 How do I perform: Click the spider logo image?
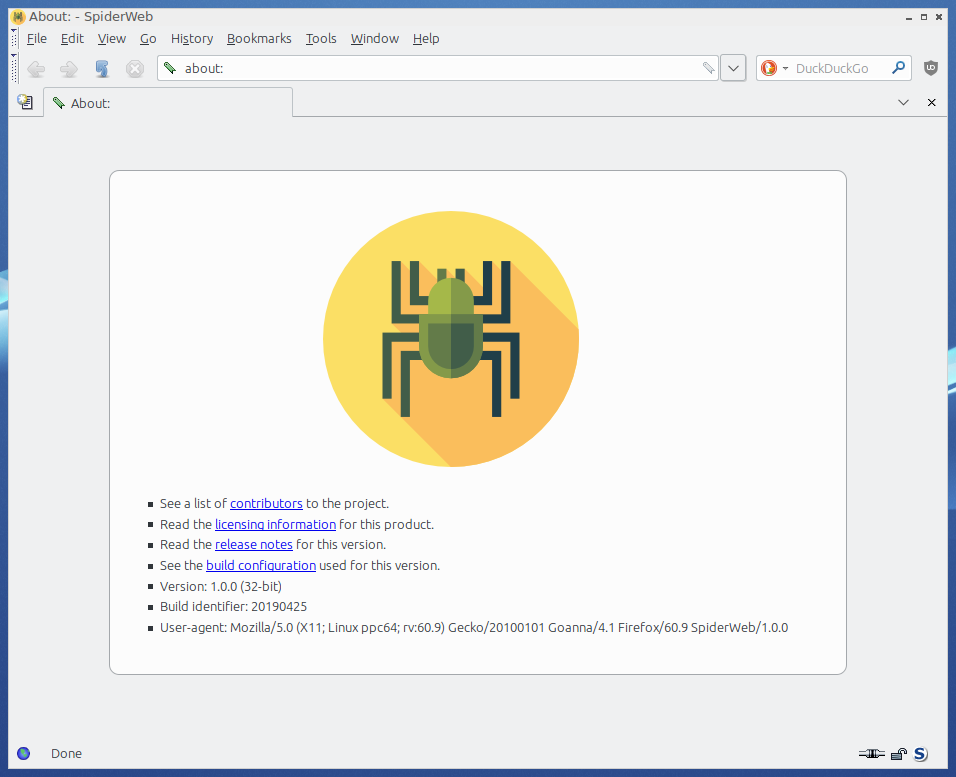[451, 339]
